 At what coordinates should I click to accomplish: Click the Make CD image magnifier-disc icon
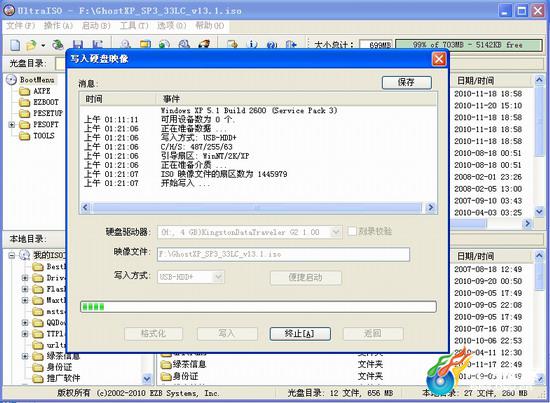point(126,45)
